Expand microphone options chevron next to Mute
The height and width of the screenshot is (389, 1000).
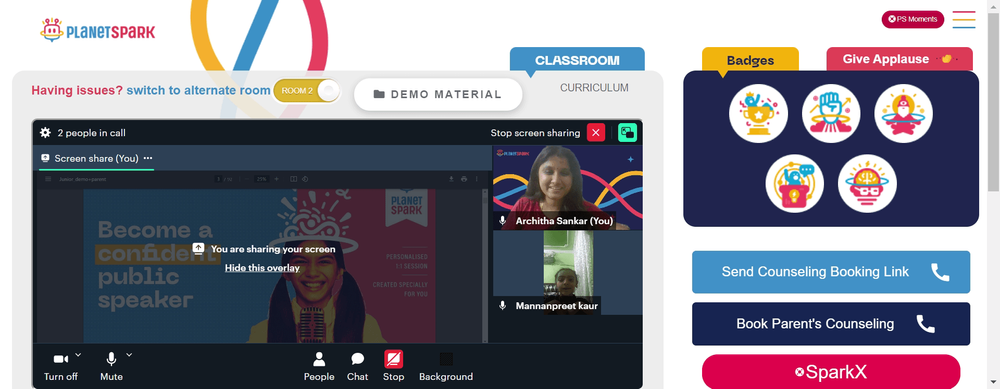pos(129,355)
